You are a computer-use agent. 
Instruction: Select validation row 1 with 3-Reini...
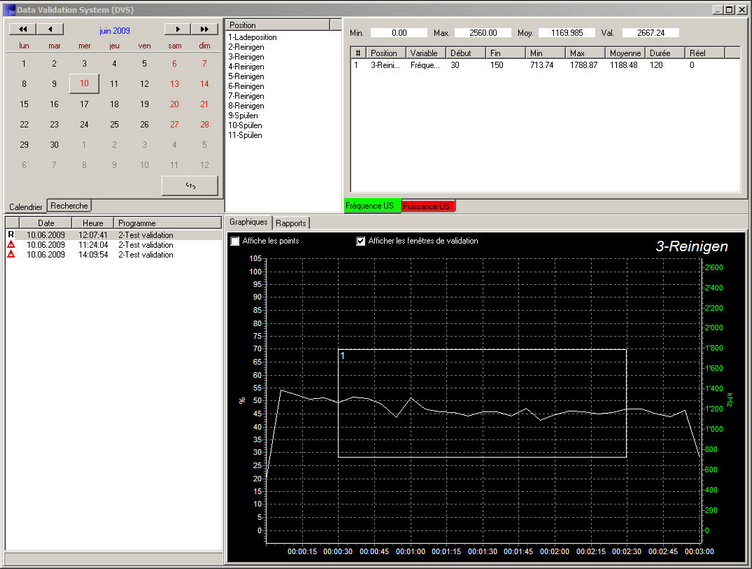coord(545,65)
